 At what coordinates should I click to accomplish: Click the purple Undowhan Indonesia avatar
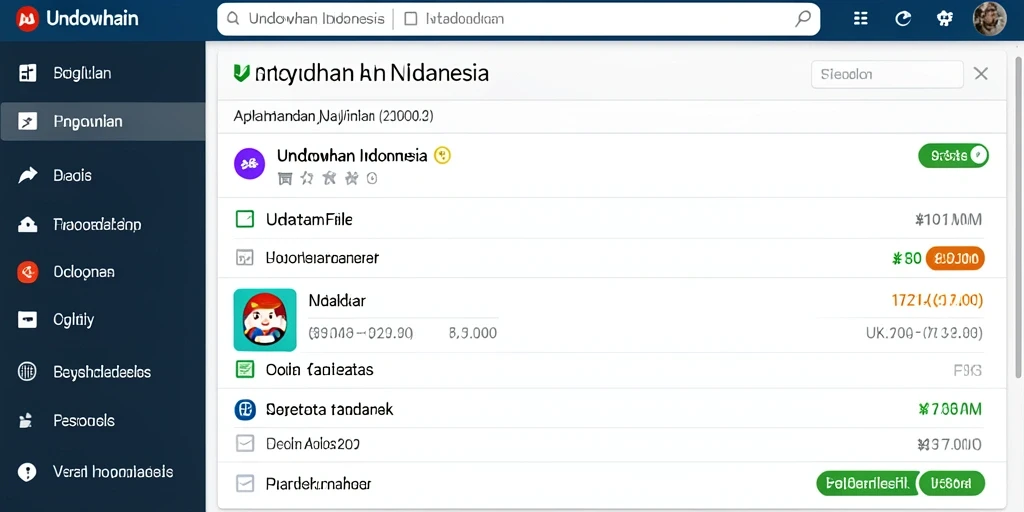(x=249, y=164)
